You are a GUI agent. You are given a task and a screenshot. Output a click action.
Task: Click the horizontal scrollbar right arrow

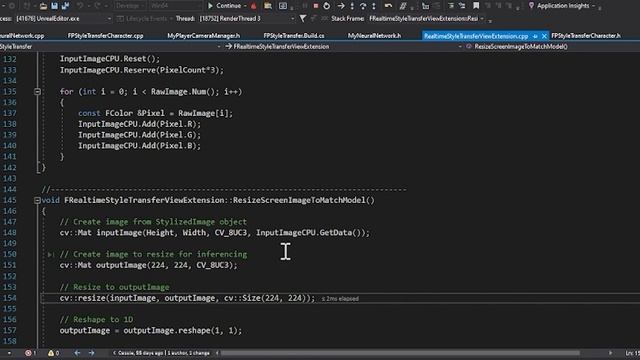pyautogui.click(x=611, y=353)
